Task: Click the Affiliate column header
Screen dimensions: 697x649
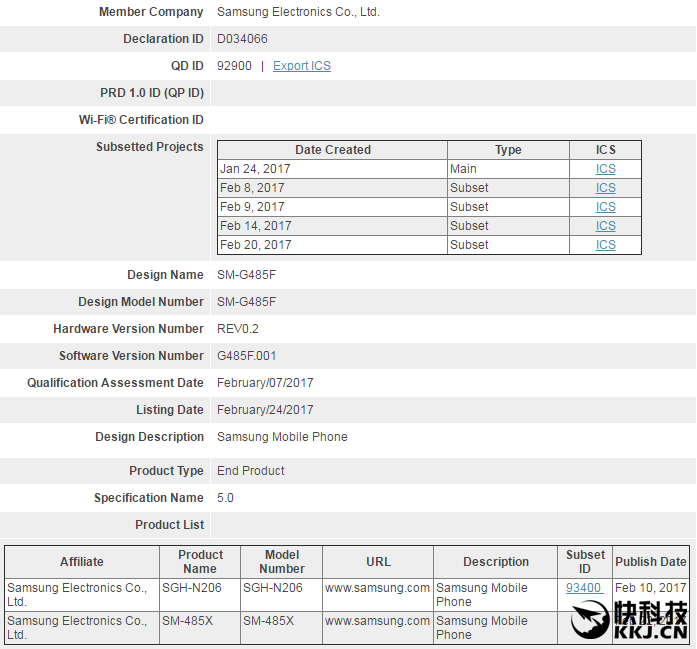Action: point(82,562)
